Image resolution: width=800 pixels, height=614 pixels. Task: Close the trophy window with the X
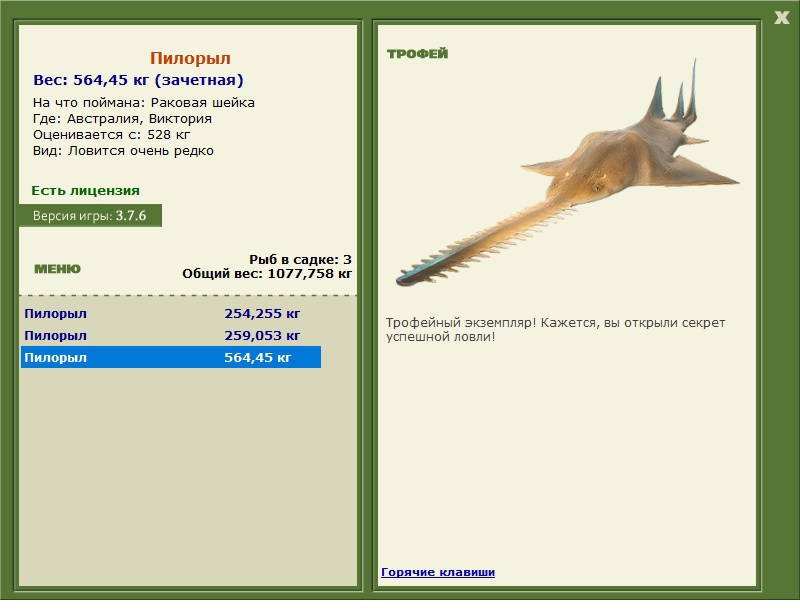click(x=781, y=18)
